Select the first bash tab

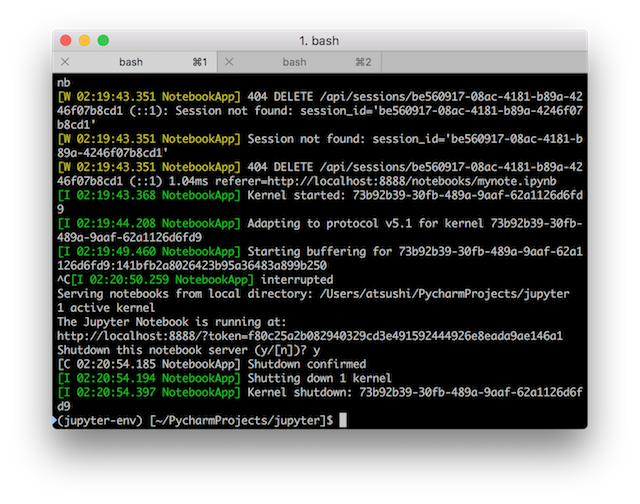point(131,62)
